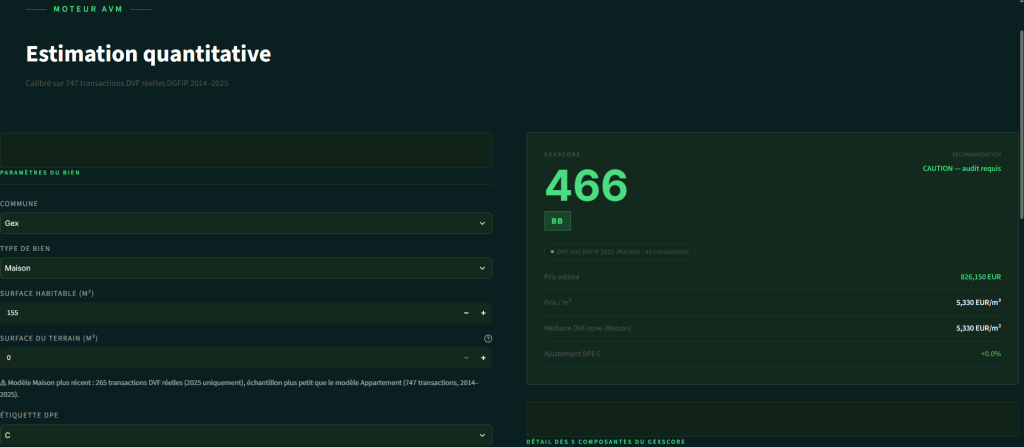The image size is (1024, 447).
Task: Click the Modèle Maison plus récent warning note
Action: [x=239, y=388]
